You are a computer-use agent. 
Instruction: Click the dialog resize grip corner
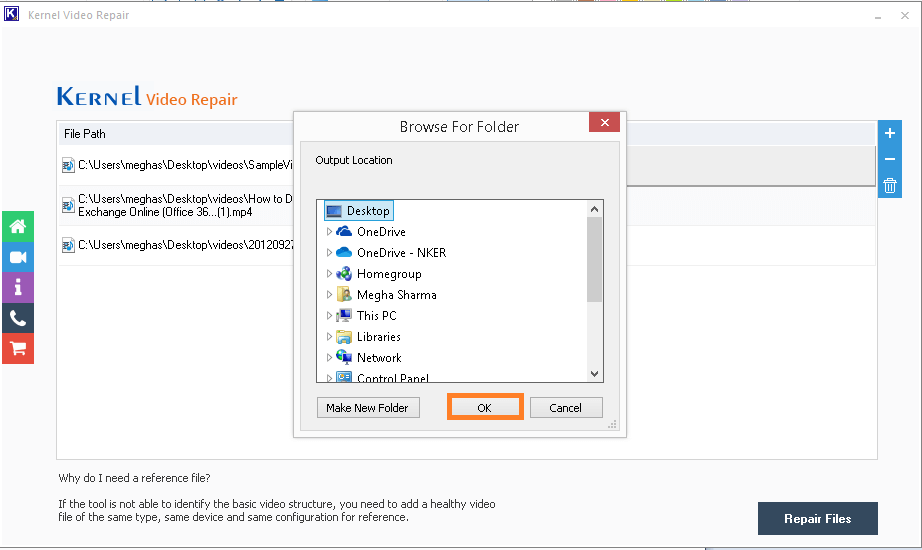coord(612,424)
